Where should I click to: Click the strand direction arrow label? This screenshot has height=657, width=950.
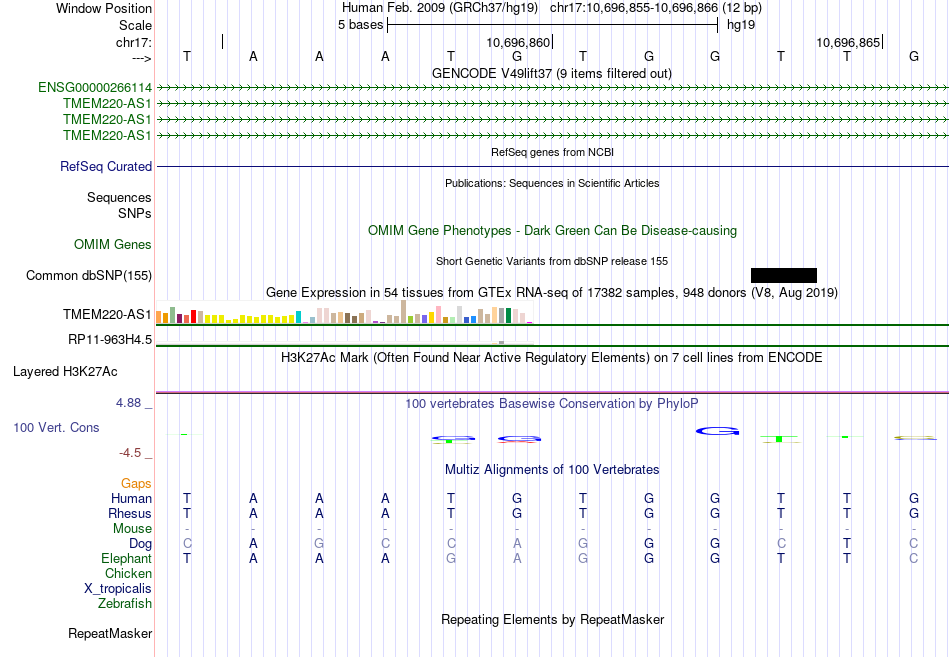(142, 58)
